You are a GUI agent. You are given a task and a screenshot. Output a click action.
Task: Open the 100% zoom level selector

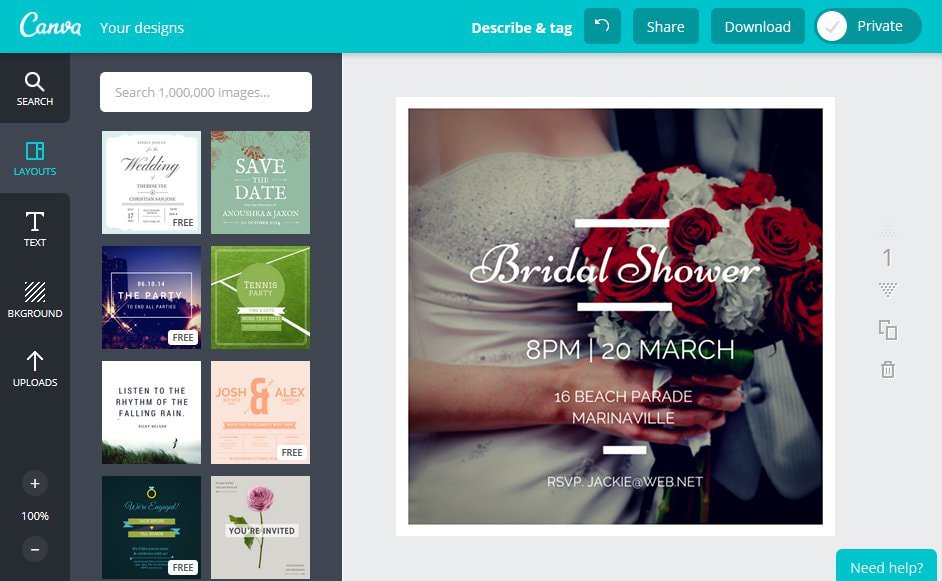[x=34, y=516]
